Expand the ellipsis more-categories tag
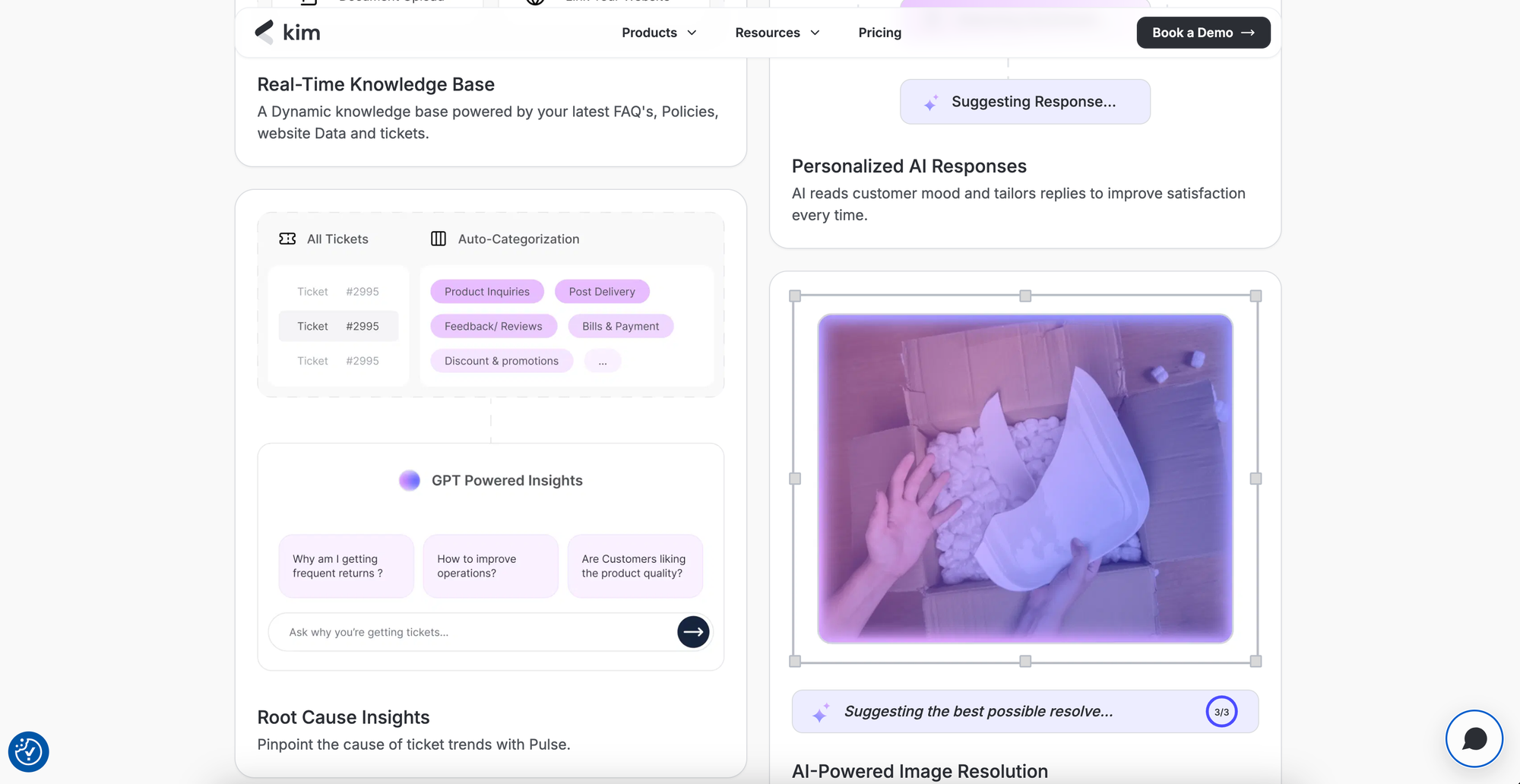Image resolution: width=1520 pixels, height=784 pixels. click(x=602, y=361)
